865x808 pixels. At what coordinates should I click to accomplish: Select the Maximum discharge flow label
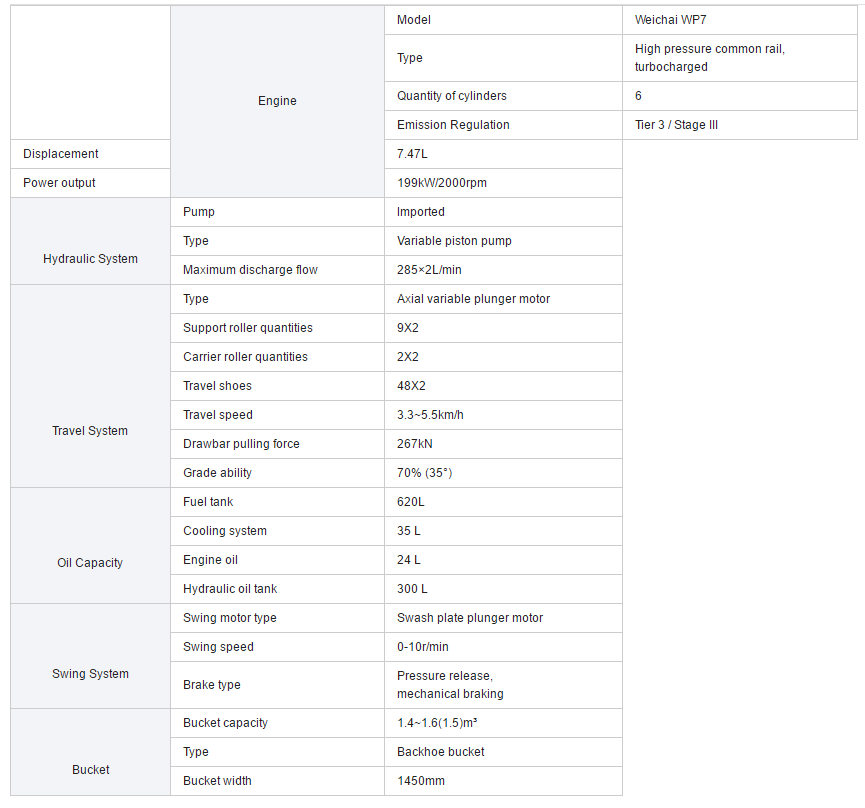pos(250,270)
